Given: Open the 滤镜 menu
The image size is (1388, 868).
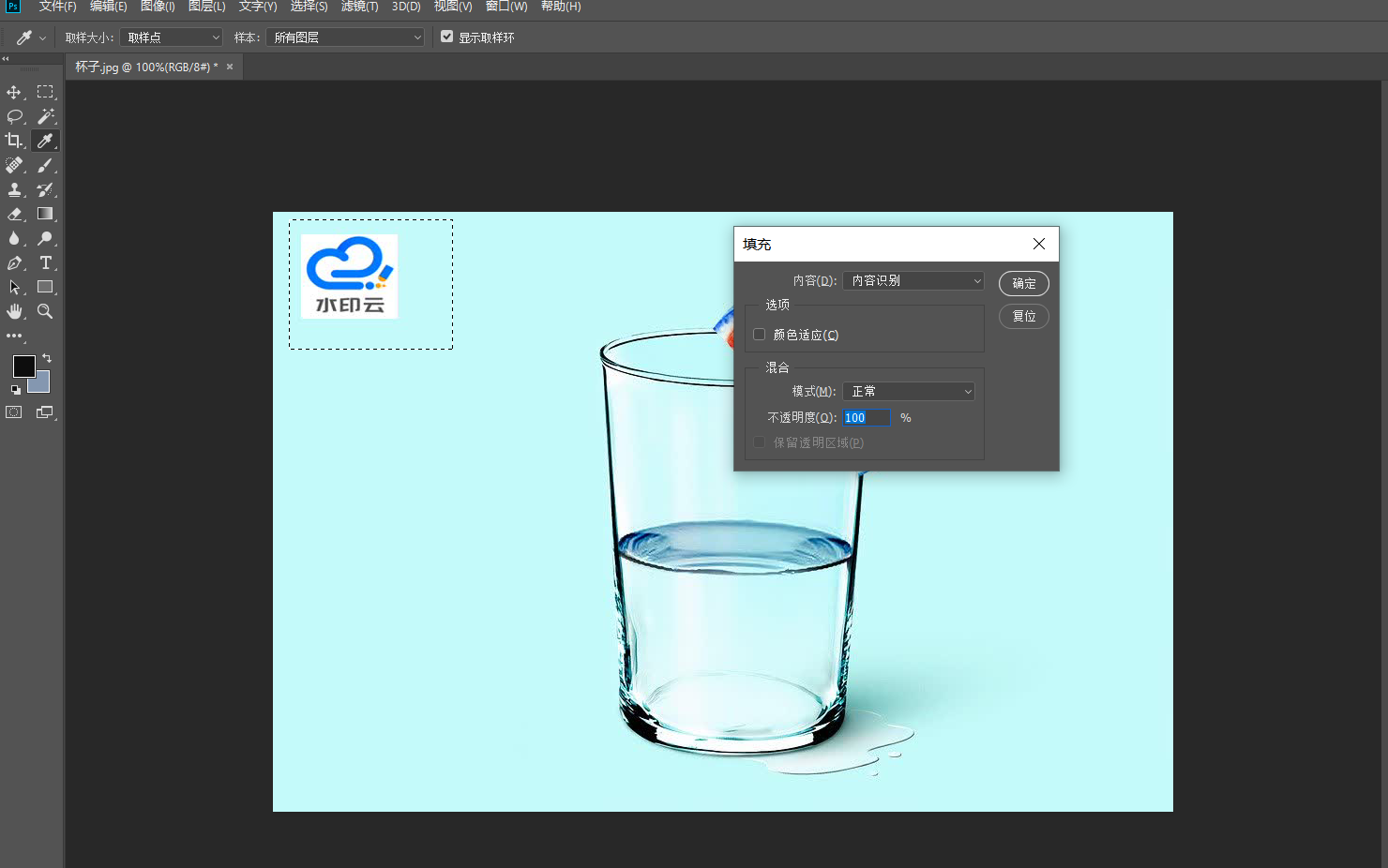Looking at the screenshot, I should click(359, 7).
